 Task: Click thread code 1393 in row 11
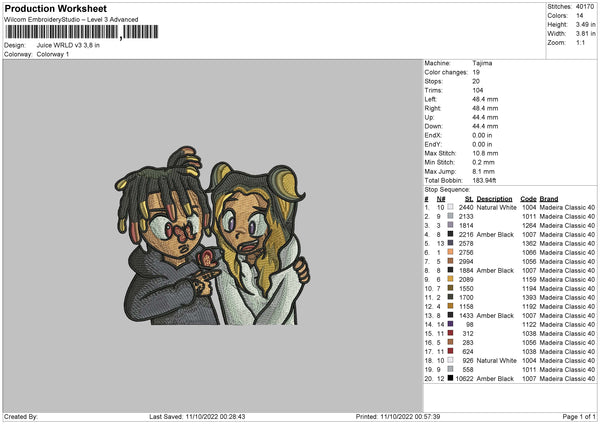pyautogui.click(x=529, y=297)
